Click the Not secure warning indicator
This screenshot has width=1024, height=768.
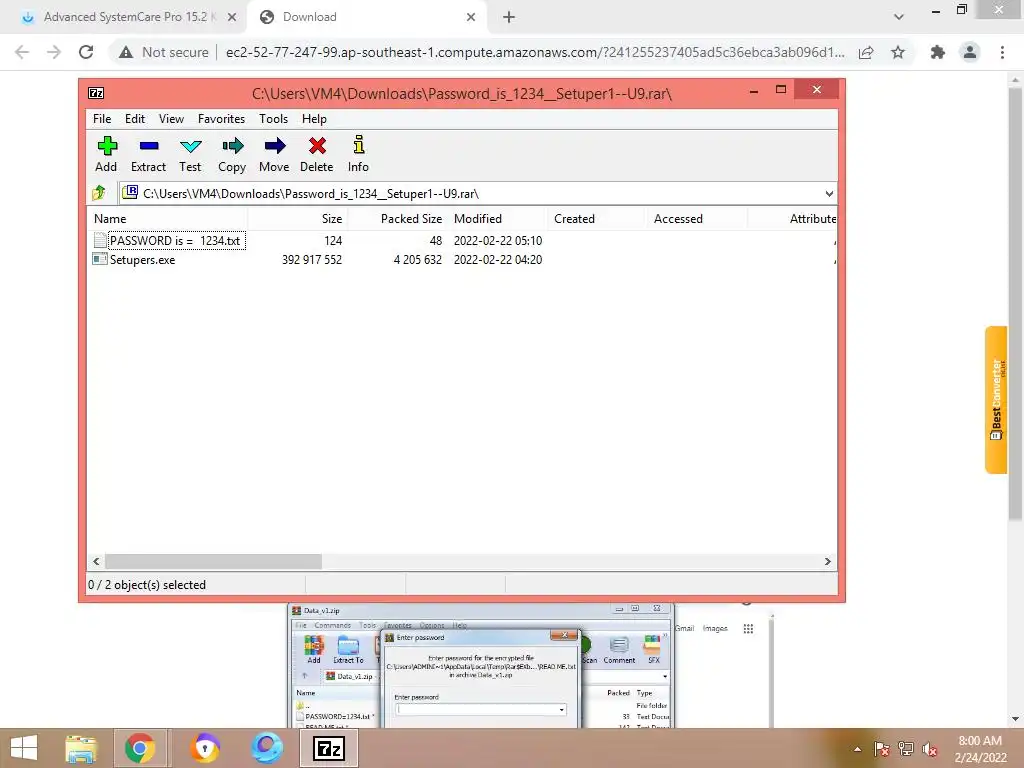click(164, 52)
